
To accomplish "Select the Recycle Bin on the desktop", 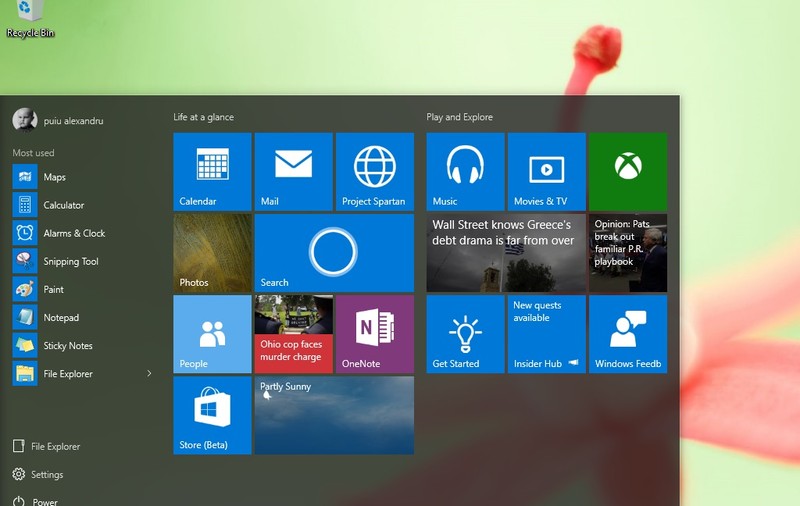I will click(x=30, y=19).
